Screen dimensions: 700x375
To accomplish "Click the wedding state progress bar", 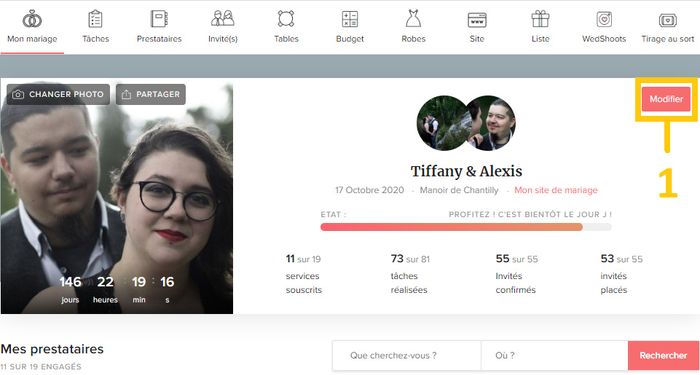I will [466, 227].
